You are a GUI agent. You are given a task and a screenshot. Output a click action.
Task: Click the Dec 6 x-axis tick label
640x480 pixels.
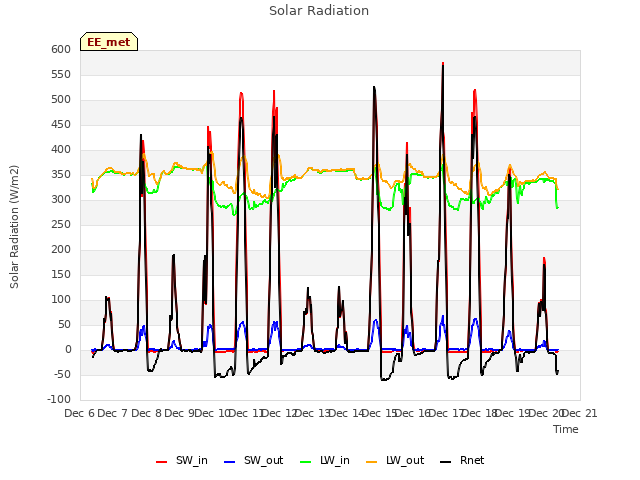click(80, 413)
